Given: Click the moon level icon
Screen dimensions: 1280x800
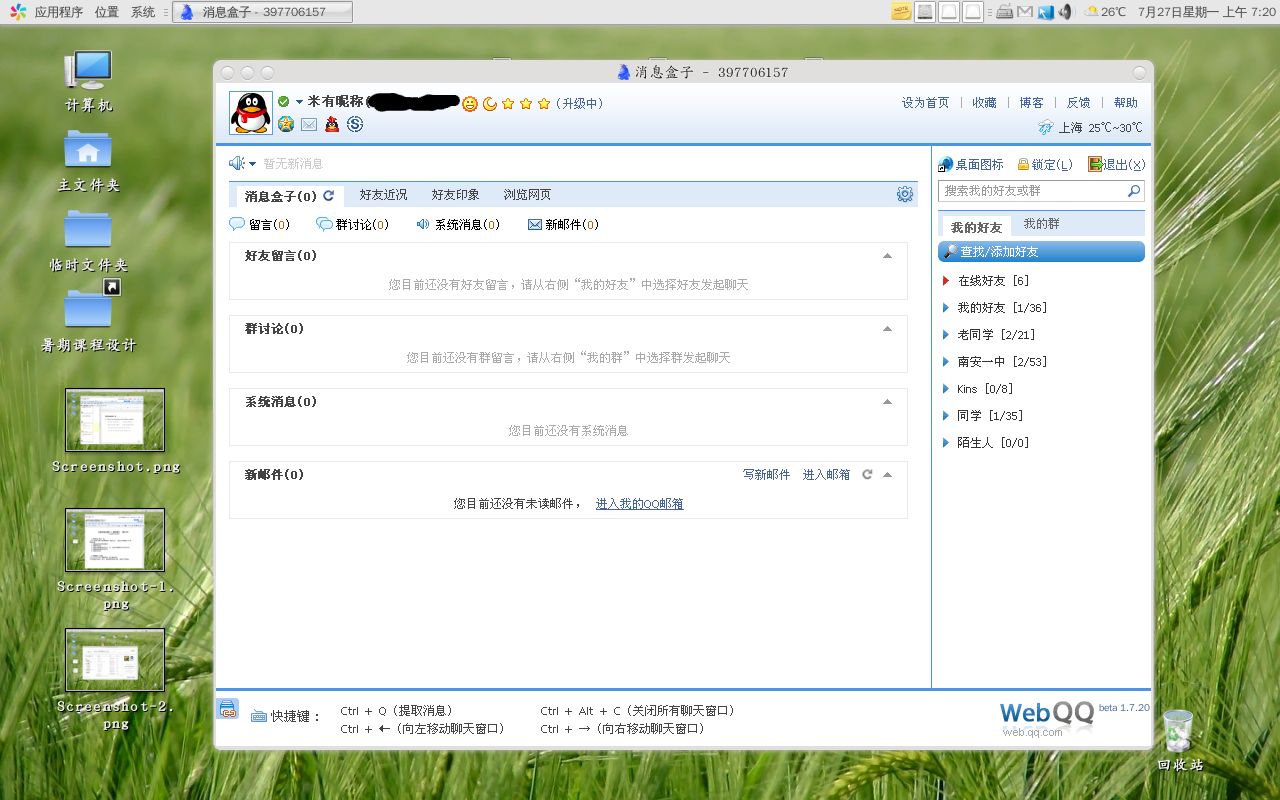Looking at the screenshot, I should 490,103.
